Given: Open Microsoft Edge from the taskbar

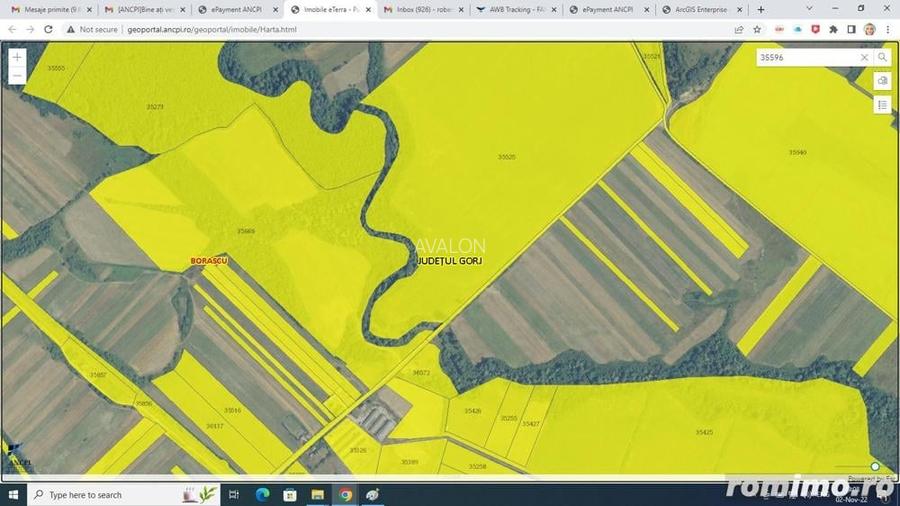Looking at the screenshot, I should [x=262, y=495].
